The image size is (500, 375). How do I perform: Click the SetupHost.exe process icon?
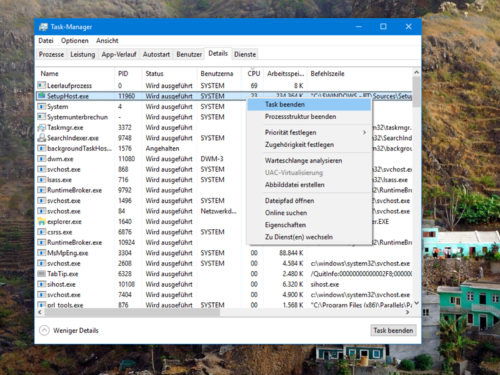point(41,96)
